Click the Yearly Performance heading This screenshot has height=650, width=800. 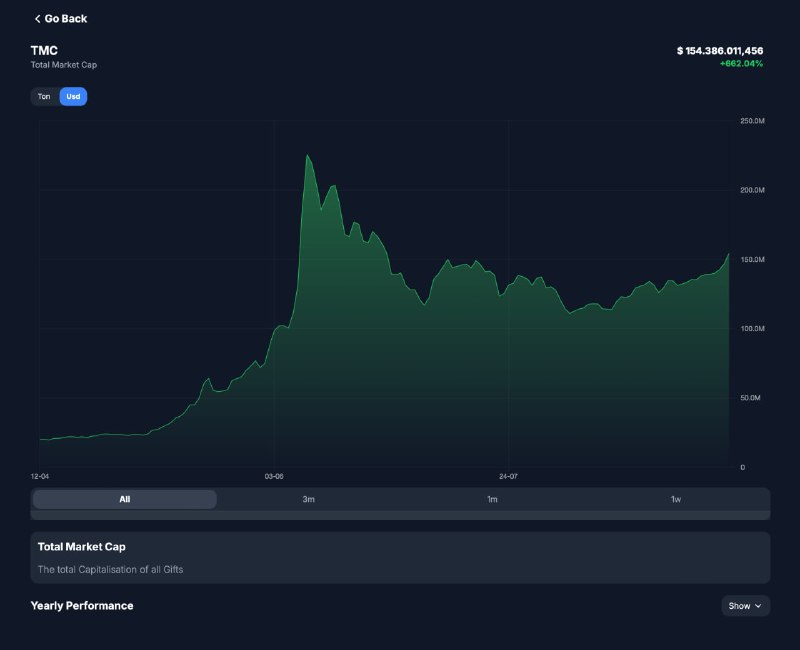point(82,606)
